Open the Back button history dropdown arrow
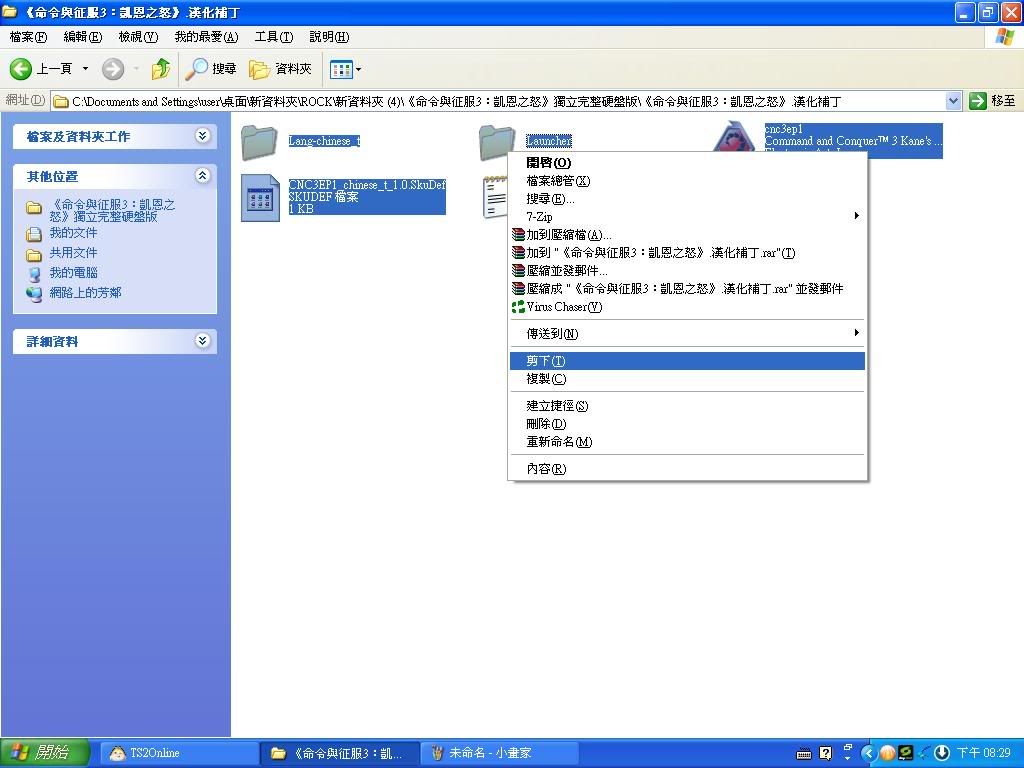This screenshot has height=768, width=1024. click(85, 69)
